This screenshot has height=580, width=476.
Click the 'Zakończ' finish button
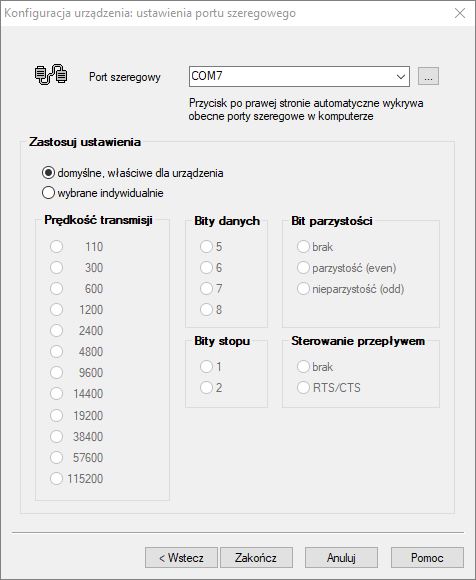pos(256,557)
